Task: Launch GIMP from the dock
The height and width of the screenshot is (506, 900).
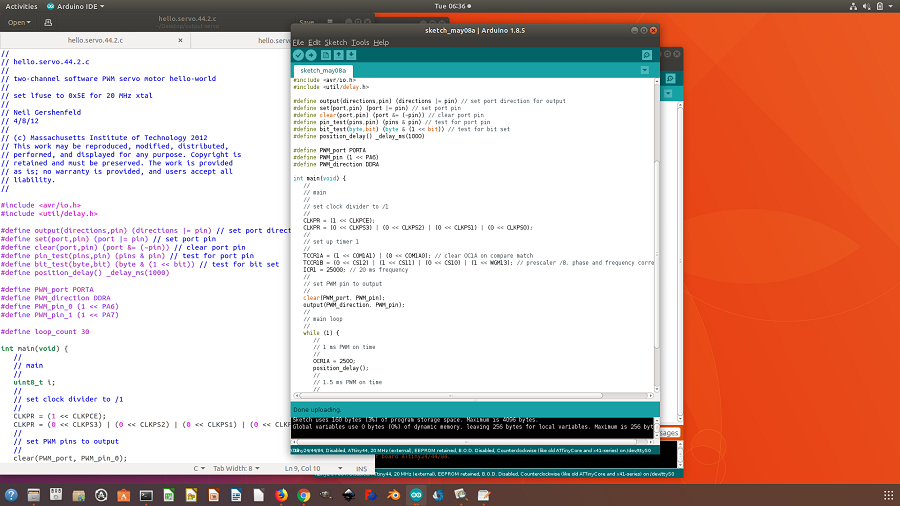Action: (326, 495)
